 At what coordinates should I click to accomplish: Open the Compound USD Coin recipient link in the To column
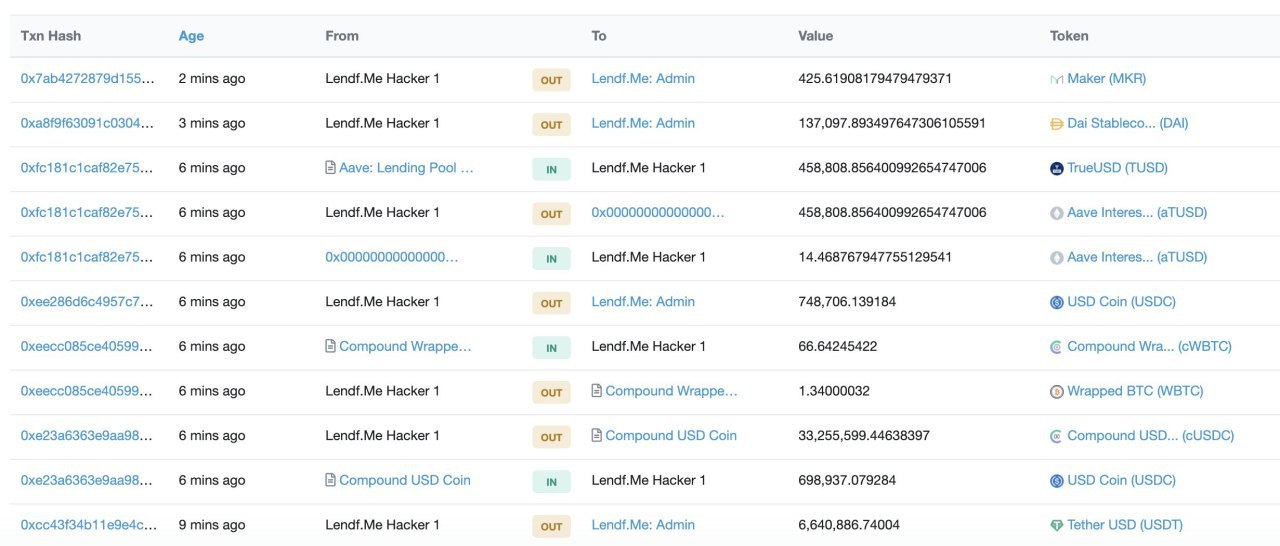671,436
